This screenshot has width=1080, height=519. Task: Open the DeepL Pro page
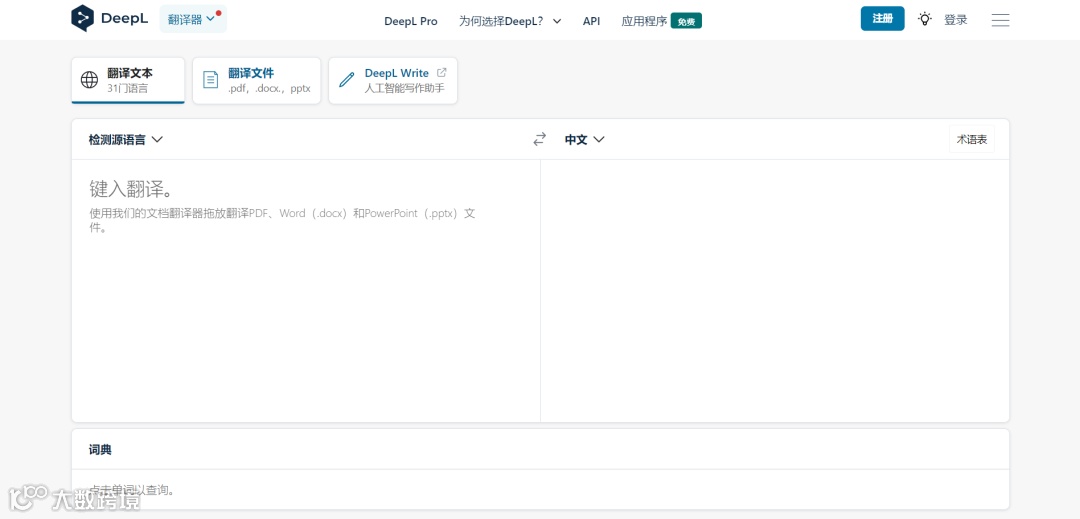pyautogui.click(x=411, y=21)
